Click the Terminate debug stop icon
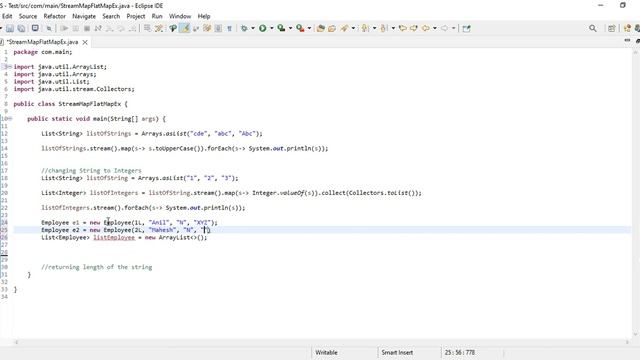This screenshot has height=360, width=640. point(87,28)
